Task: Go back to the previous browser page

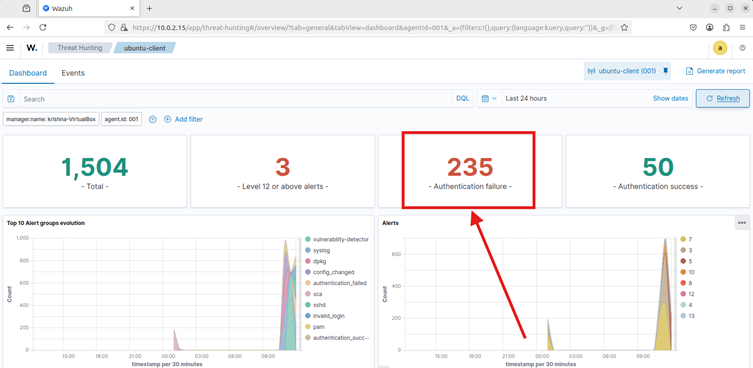Action: point(10,27)
